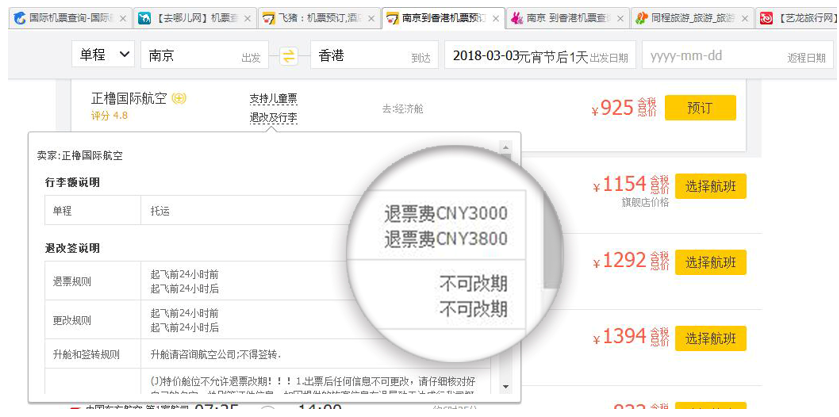Click the favicon of the 国际机票查询 tab

pyautogui.click(x=20, y=18)
